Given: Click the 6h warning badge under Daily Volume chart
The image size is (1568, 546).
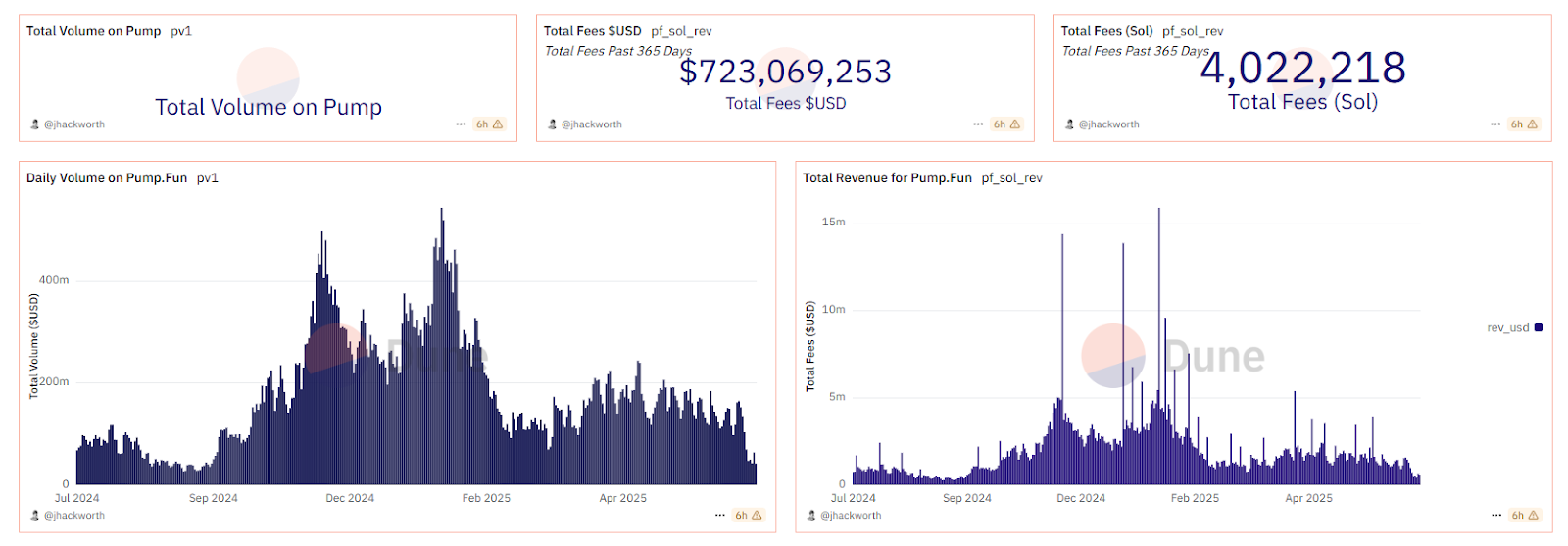Looking at the screenshot, I should point(749,516).
